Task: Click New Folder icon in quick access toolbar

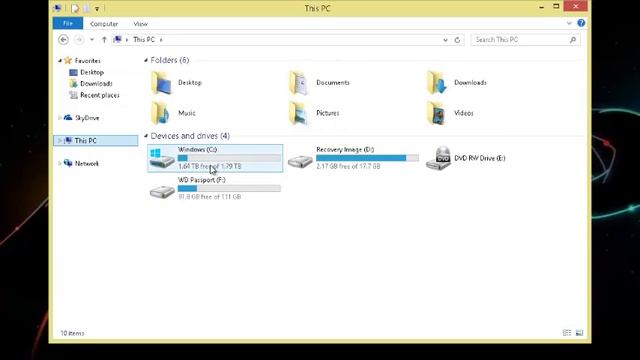Action: pyautogui.click(x=87, y=8)
